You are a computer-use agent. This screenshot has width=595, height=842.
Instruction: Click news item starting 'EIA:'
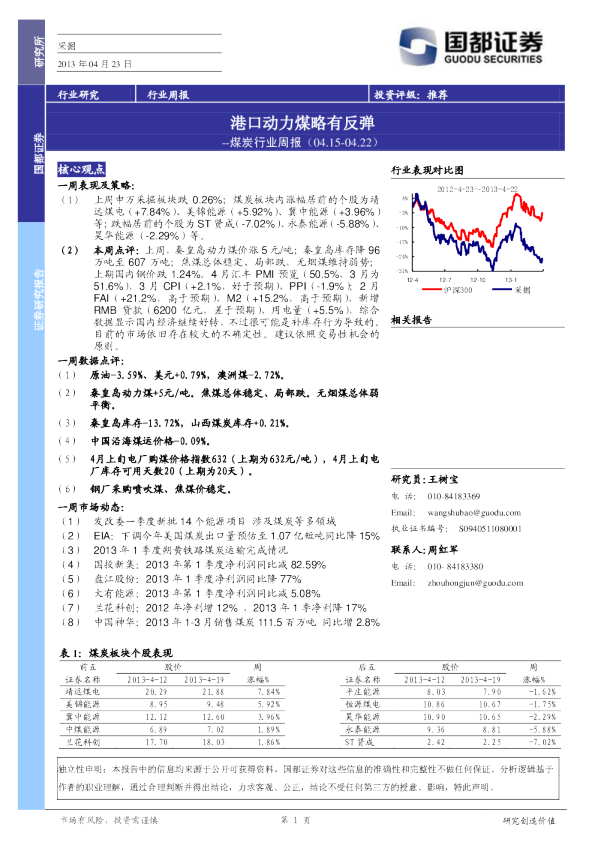point(236,536)
